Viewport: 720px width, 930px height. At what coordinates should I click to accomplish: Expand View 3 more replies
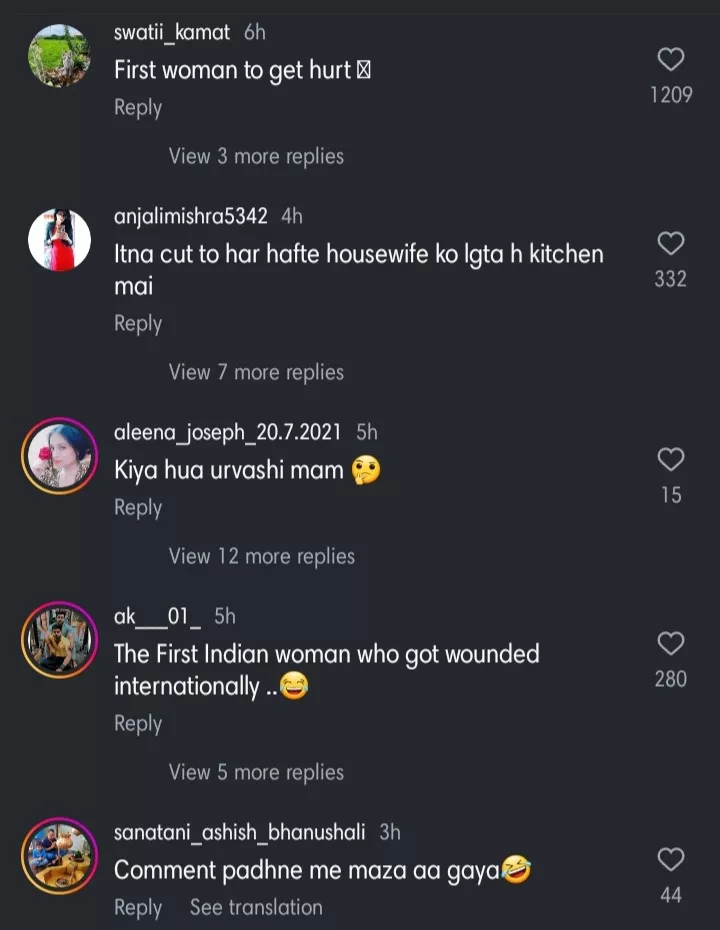coord(256,156)
